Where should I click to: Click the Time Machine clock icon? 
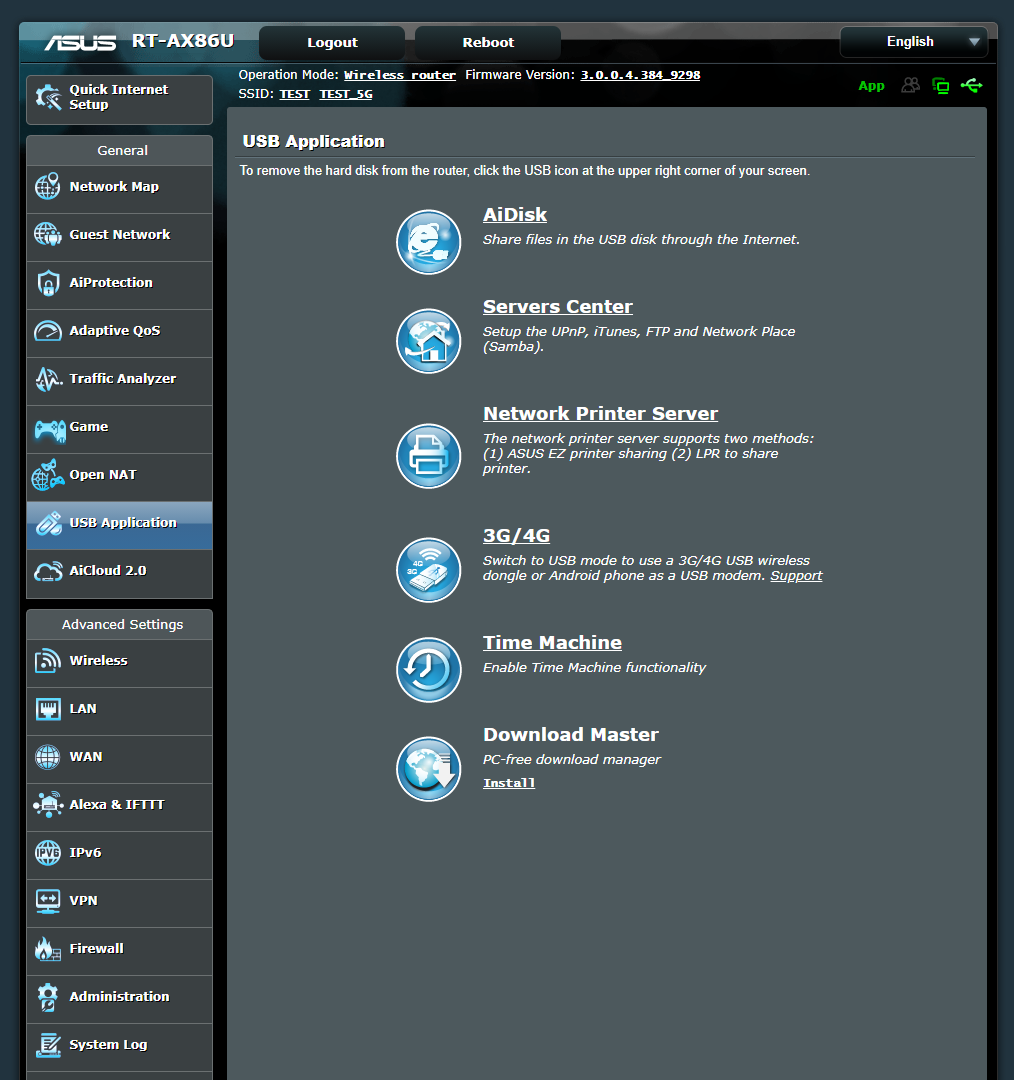tap(428, 669)
